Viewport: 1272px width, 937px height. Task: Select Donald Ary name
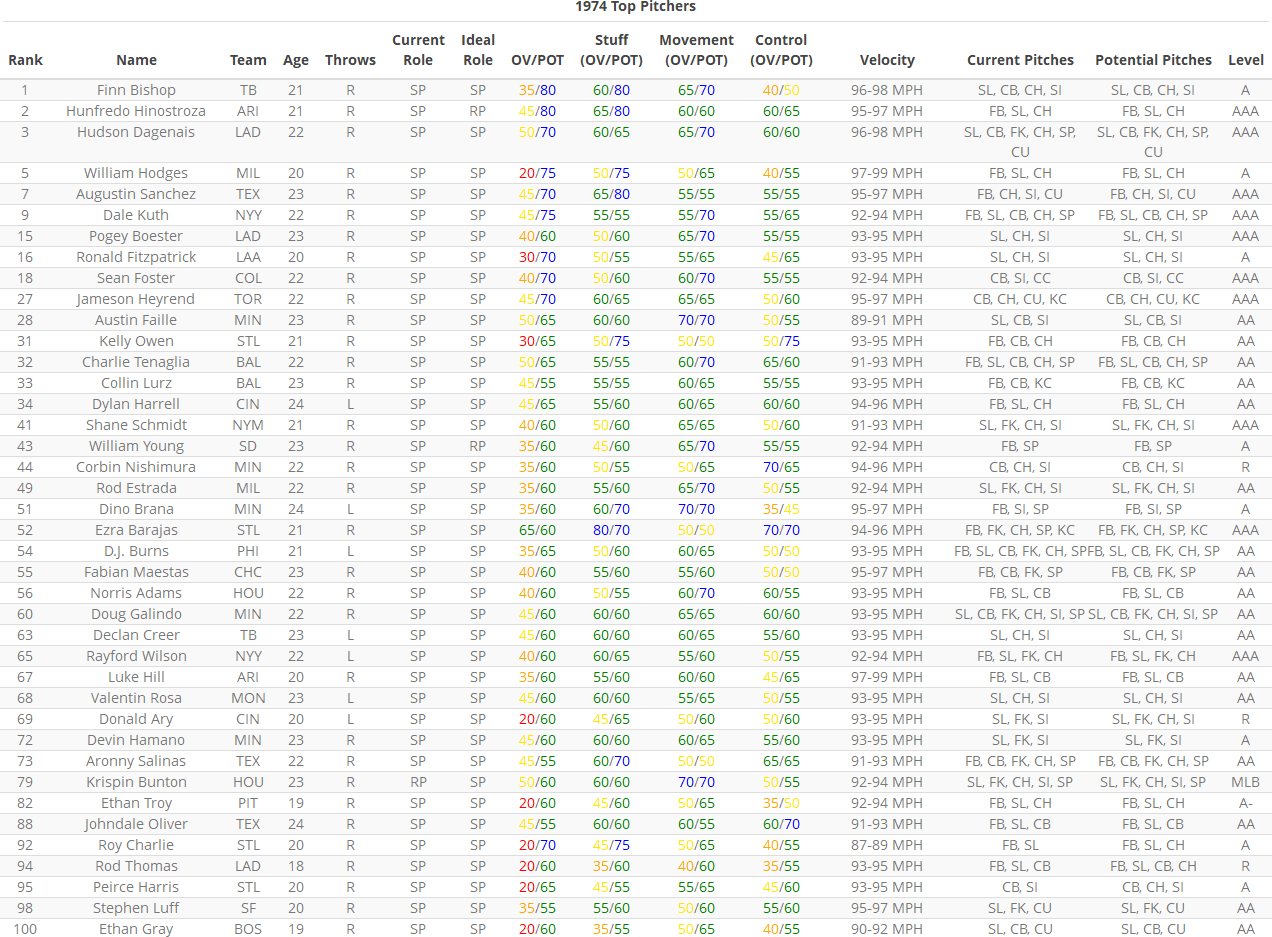point(136,719)
